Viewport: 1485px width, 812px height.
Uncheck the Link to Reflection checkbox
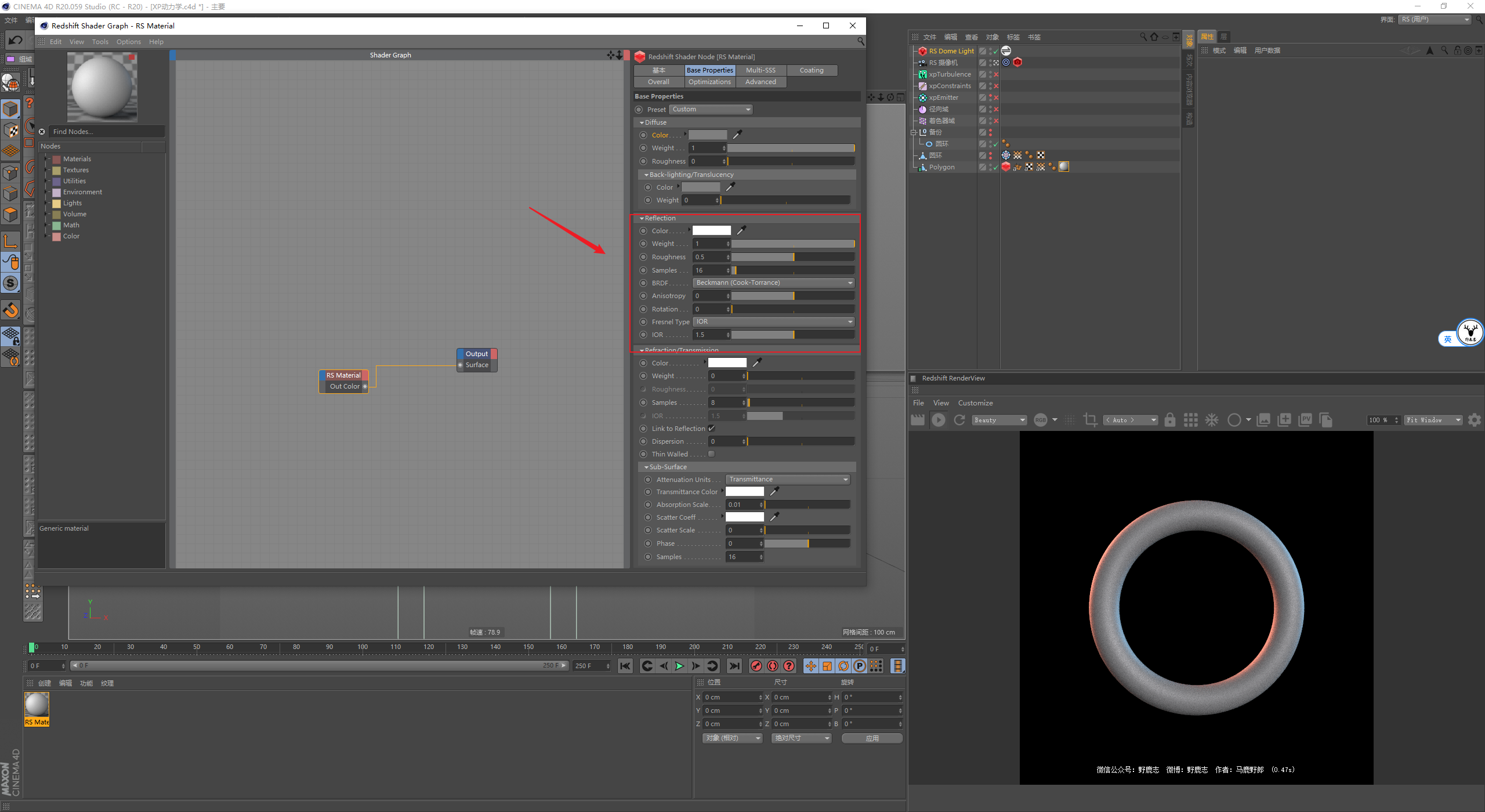pyautogui.click(x=712, y=429)
